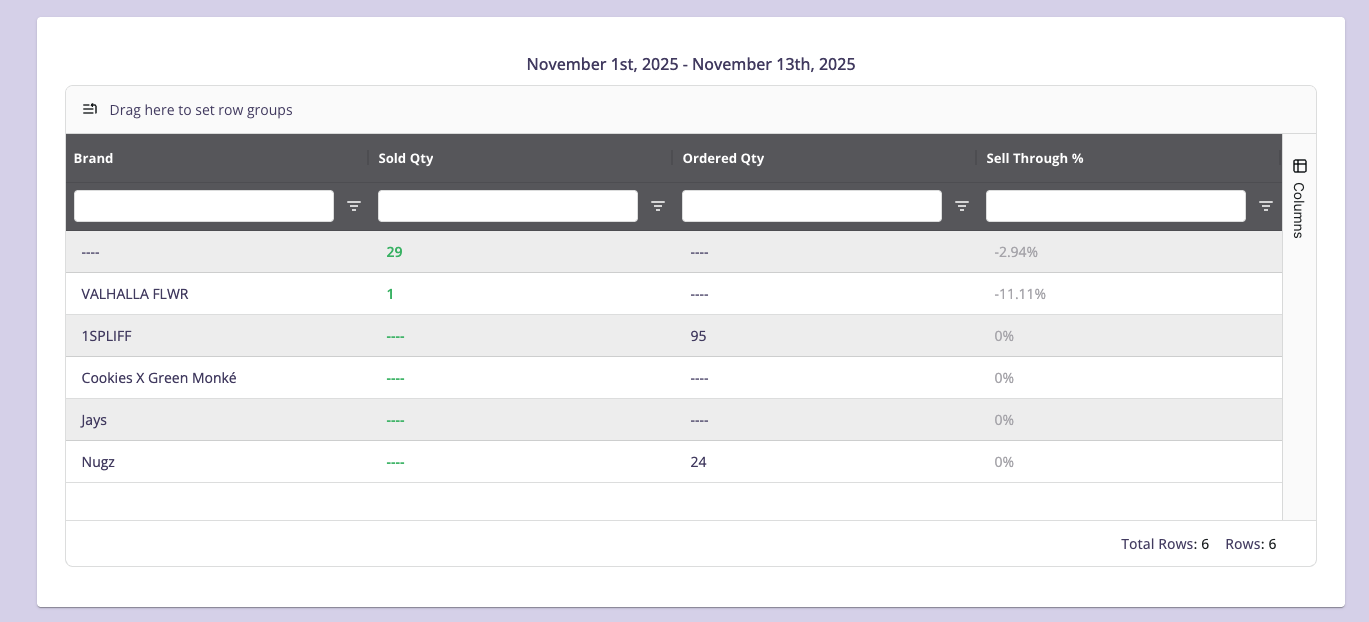Focus the Sold Qty filter text field
Viewport: 1369px width, 622px height.
point(508,206)
